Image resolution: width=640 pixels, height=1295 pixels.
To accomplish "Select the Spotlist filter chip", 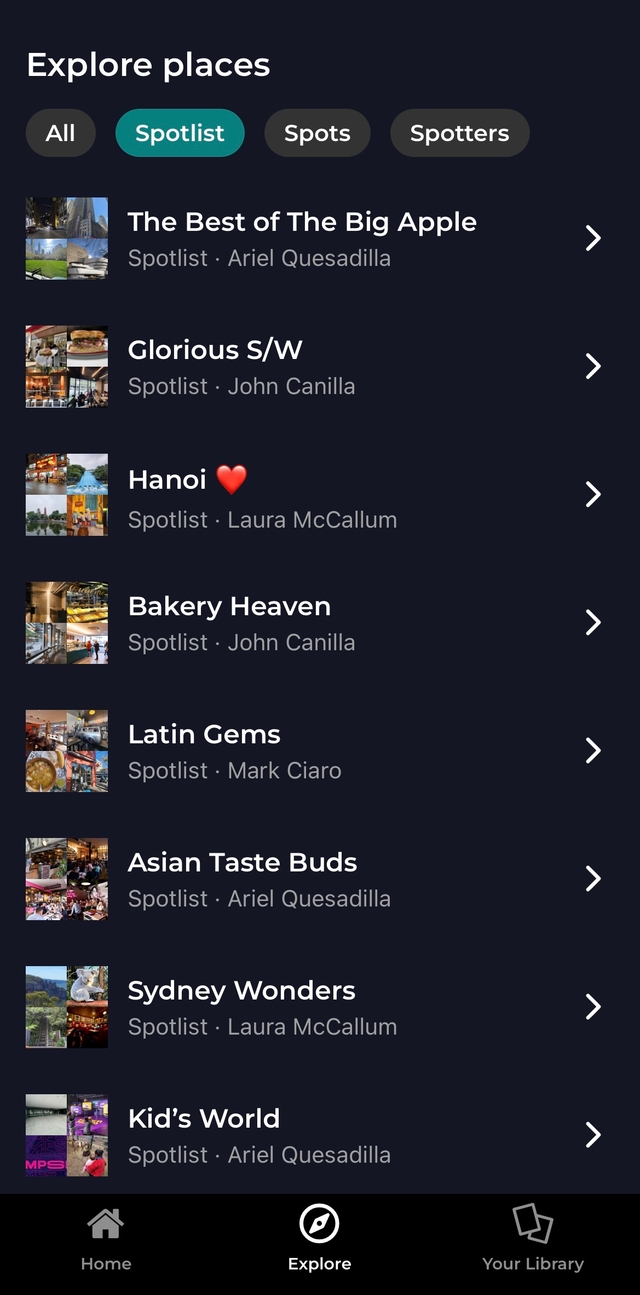I will [x=180, y=133].
